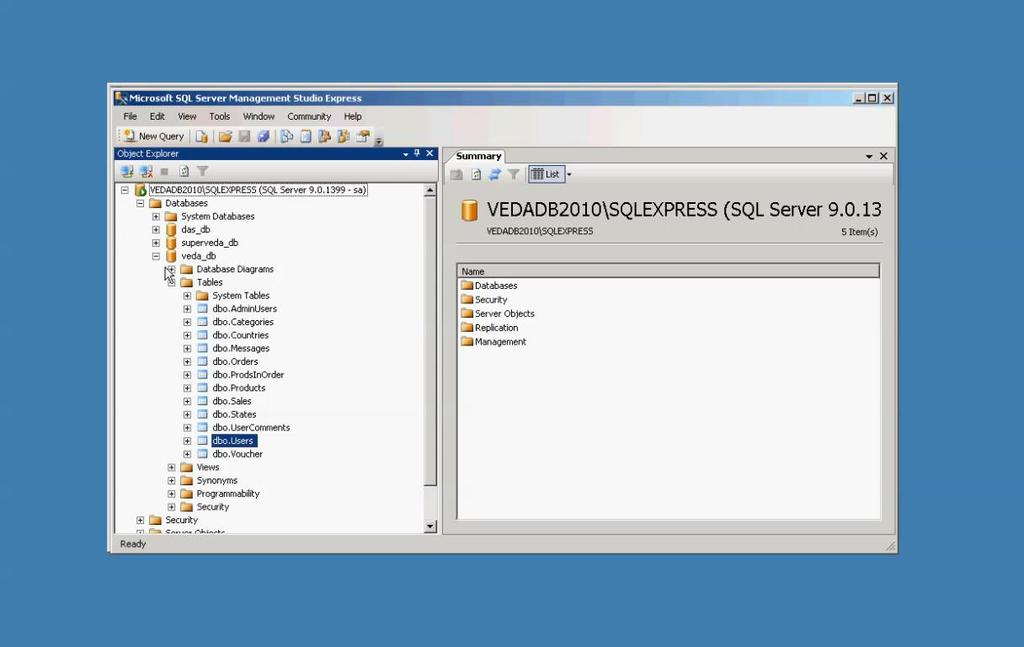
Task: Click the Template Explorer toolbar icon
Action: (x=344, y=136)
